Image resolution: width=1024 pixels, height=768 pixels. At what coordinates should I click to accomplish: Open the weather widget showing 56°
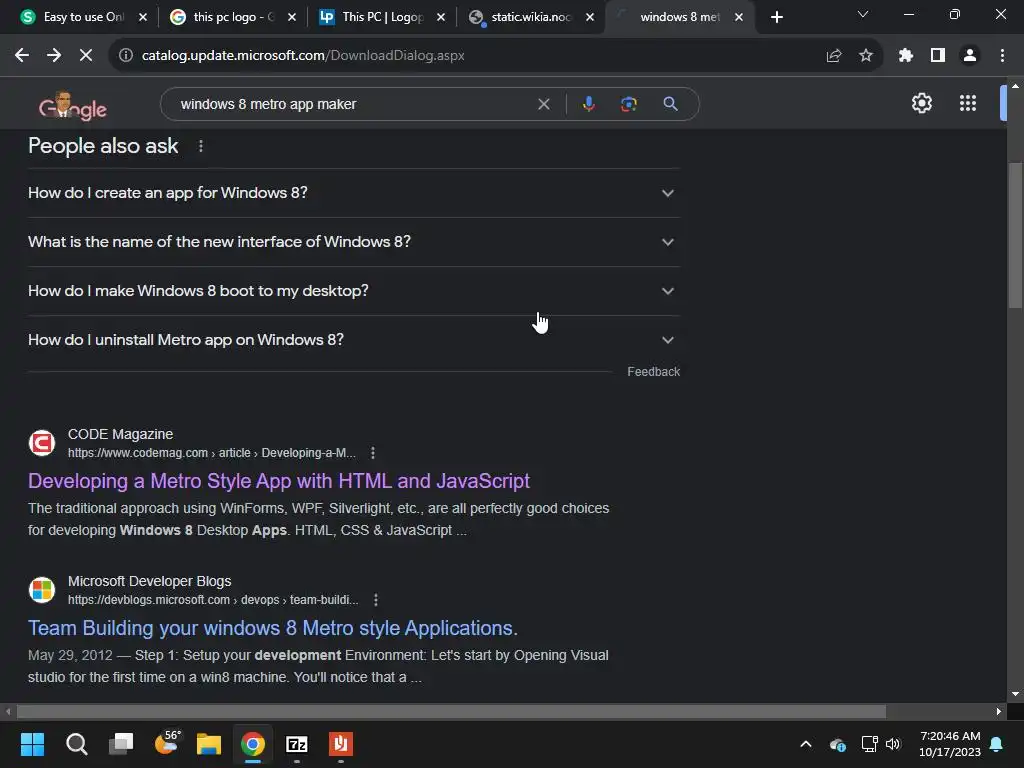point(167,743)
